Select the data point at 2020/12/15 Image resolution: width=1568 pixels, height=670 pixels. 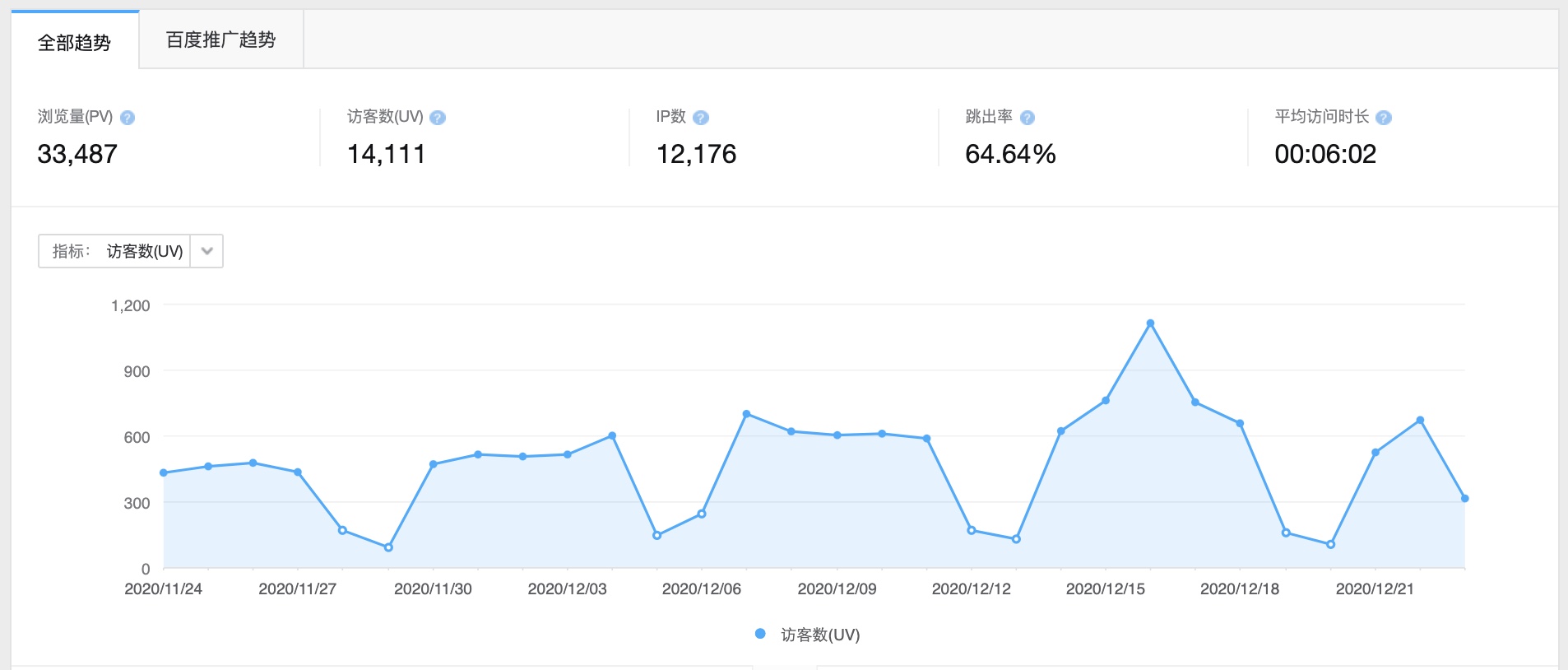1106,401
